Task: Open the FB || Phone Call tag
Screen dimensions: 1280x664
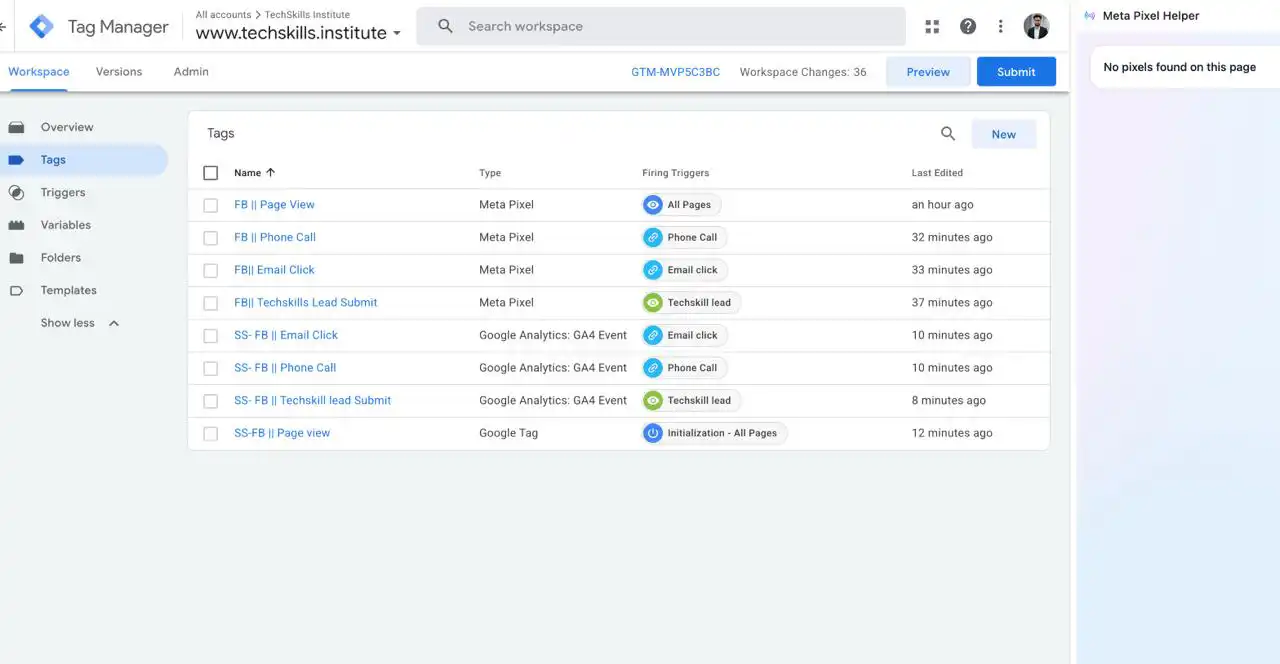Action: click(275, 238)
